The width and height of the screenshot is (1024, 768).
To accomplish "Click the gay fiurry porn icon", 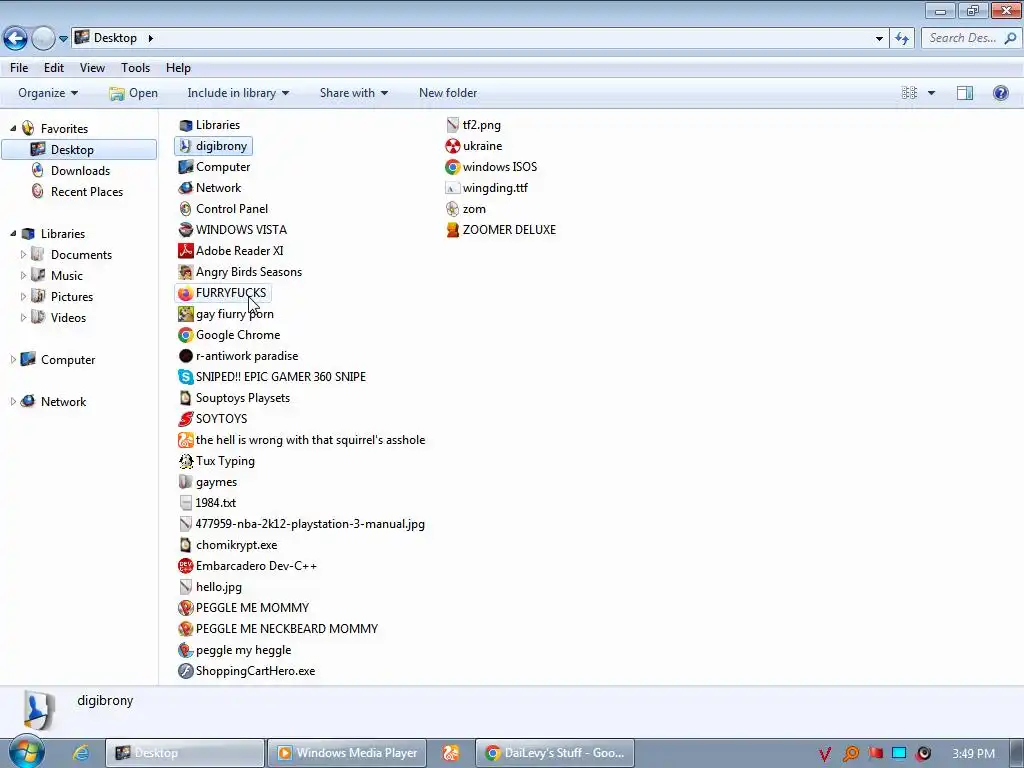I will point(185,314).
